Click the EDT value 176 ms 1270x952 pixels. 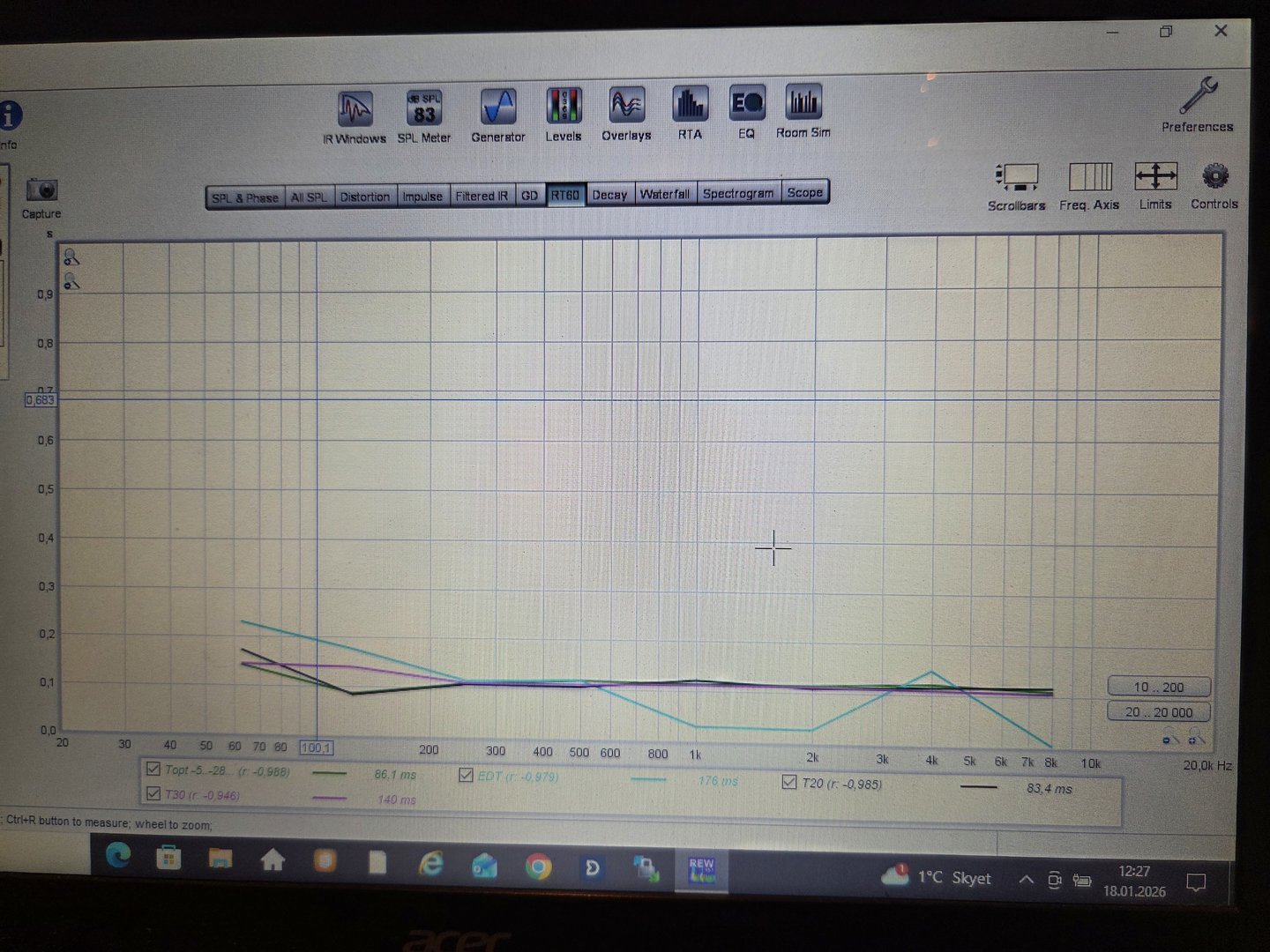[718, 781]
